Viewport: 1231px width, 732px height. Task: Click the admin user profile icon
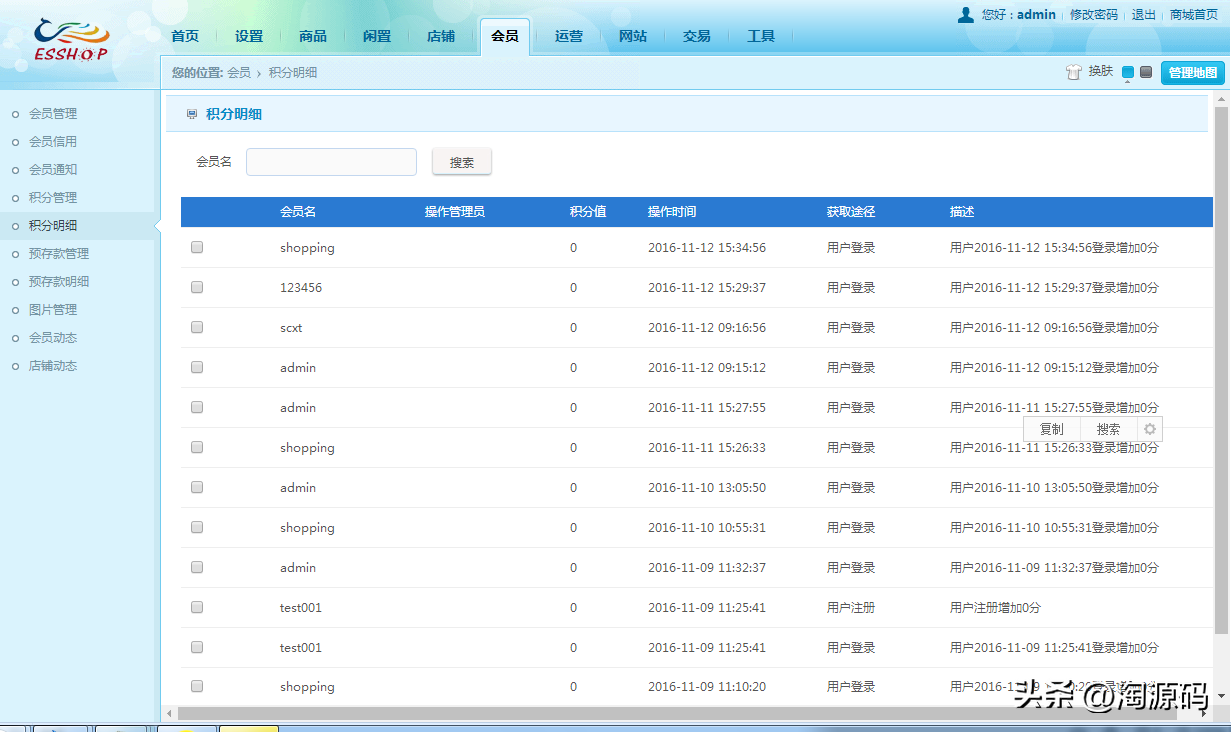pyautogui.click(x=966, y=14)
